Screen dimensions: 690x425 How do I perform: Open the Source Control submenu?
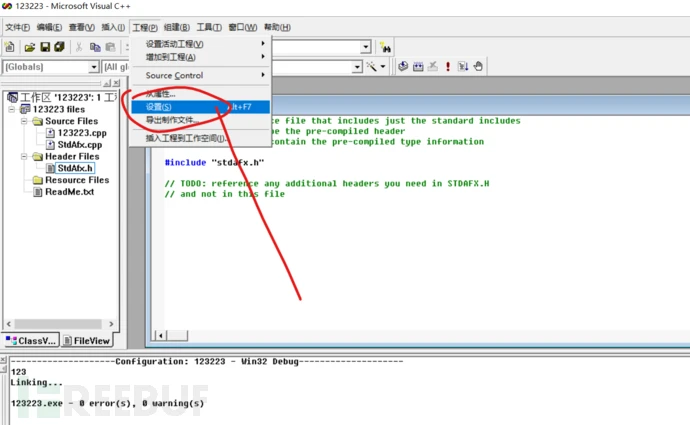coord(201,75)
